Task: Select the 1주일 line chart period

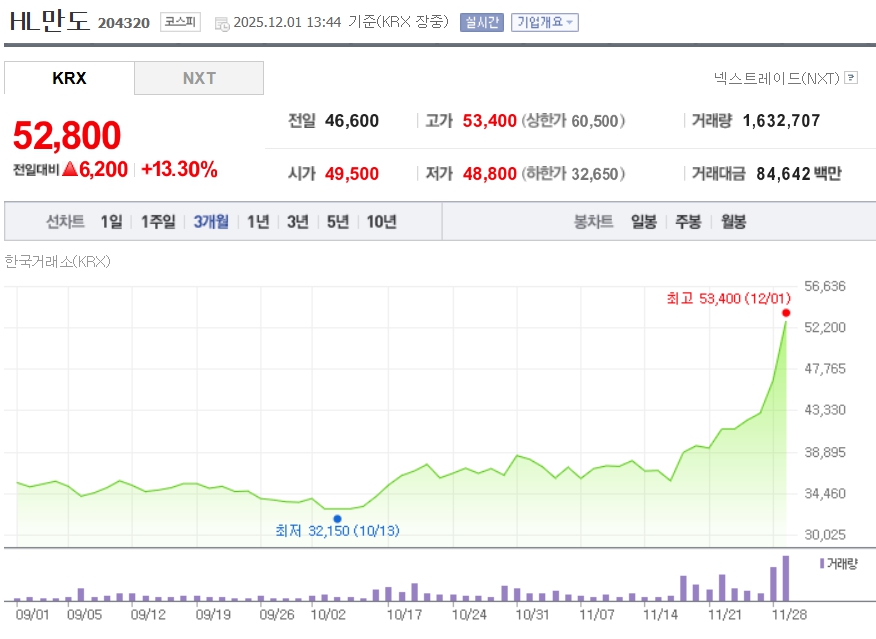Action: pyautogui.click(x=158, y=222)
